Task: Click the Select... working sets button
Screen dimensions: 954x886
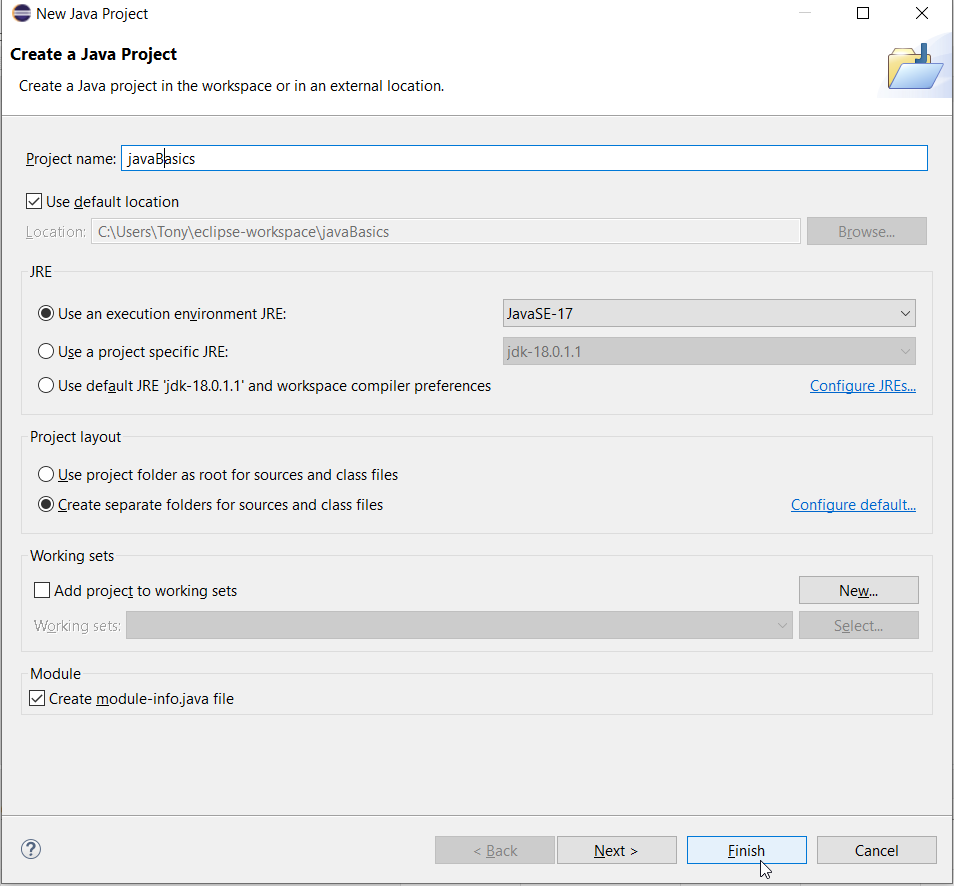Action: 858,626
